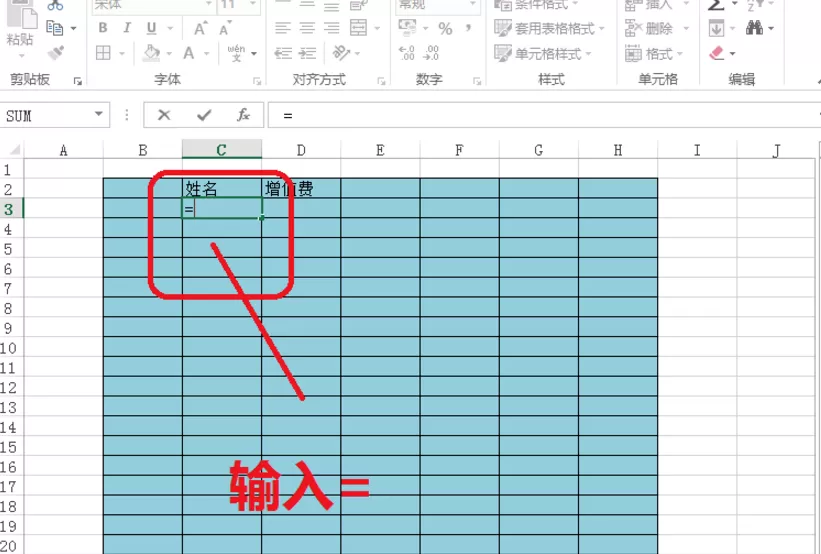Open the 对齐方式 dialog launcher
Screen dimensions: 821x554
[x=381, y=81]
